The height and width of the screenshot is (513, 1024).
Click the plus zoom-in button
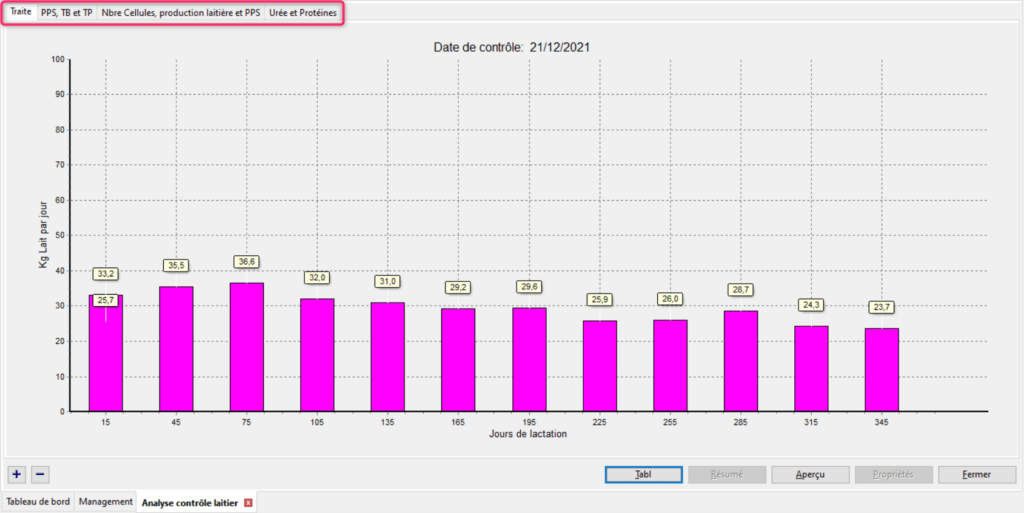(17, 474)
